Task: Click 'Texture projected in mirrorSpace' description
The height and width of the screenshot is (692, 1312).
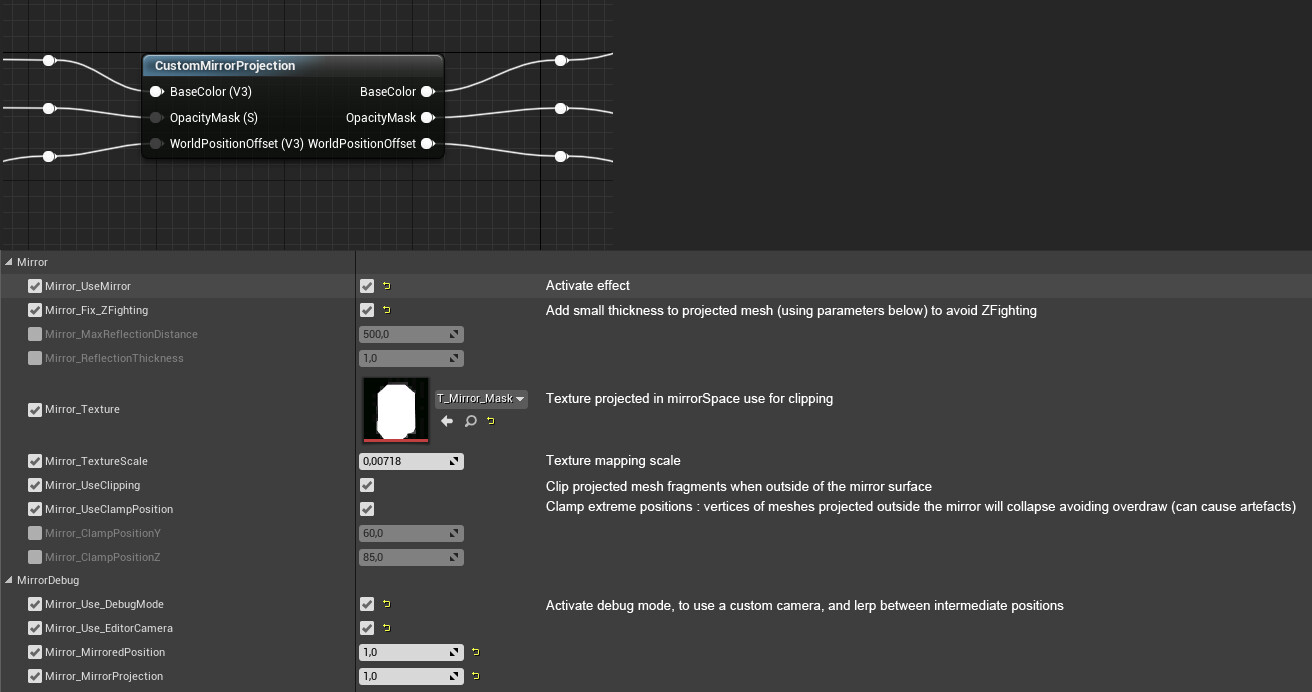Action: [x=689, y=398]
